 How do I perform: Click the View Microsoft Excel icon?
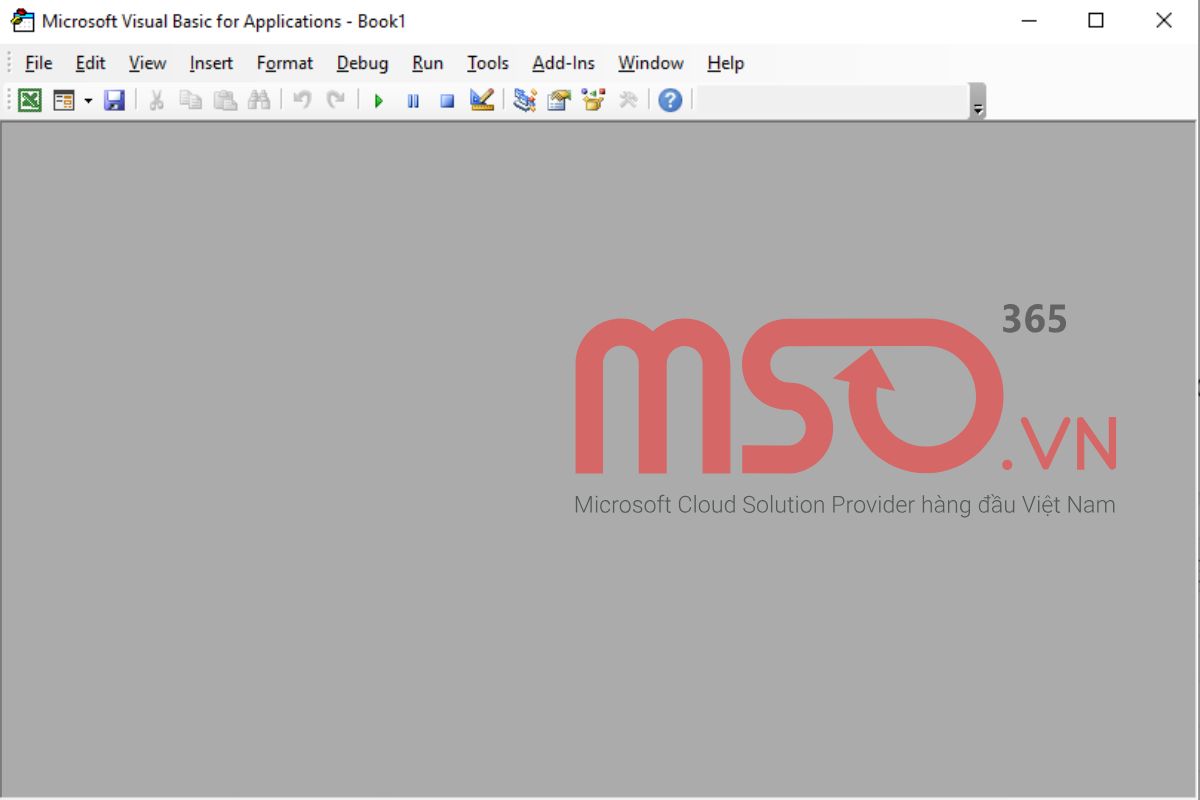coord(30,100)
